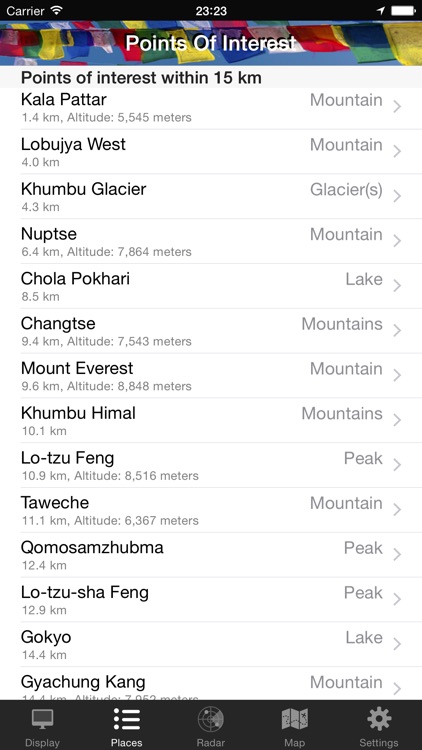The width and height of the screenshot is (422, 750).
Task: Expand the Kala Pattar row chevron
Action: pos(397,106)
